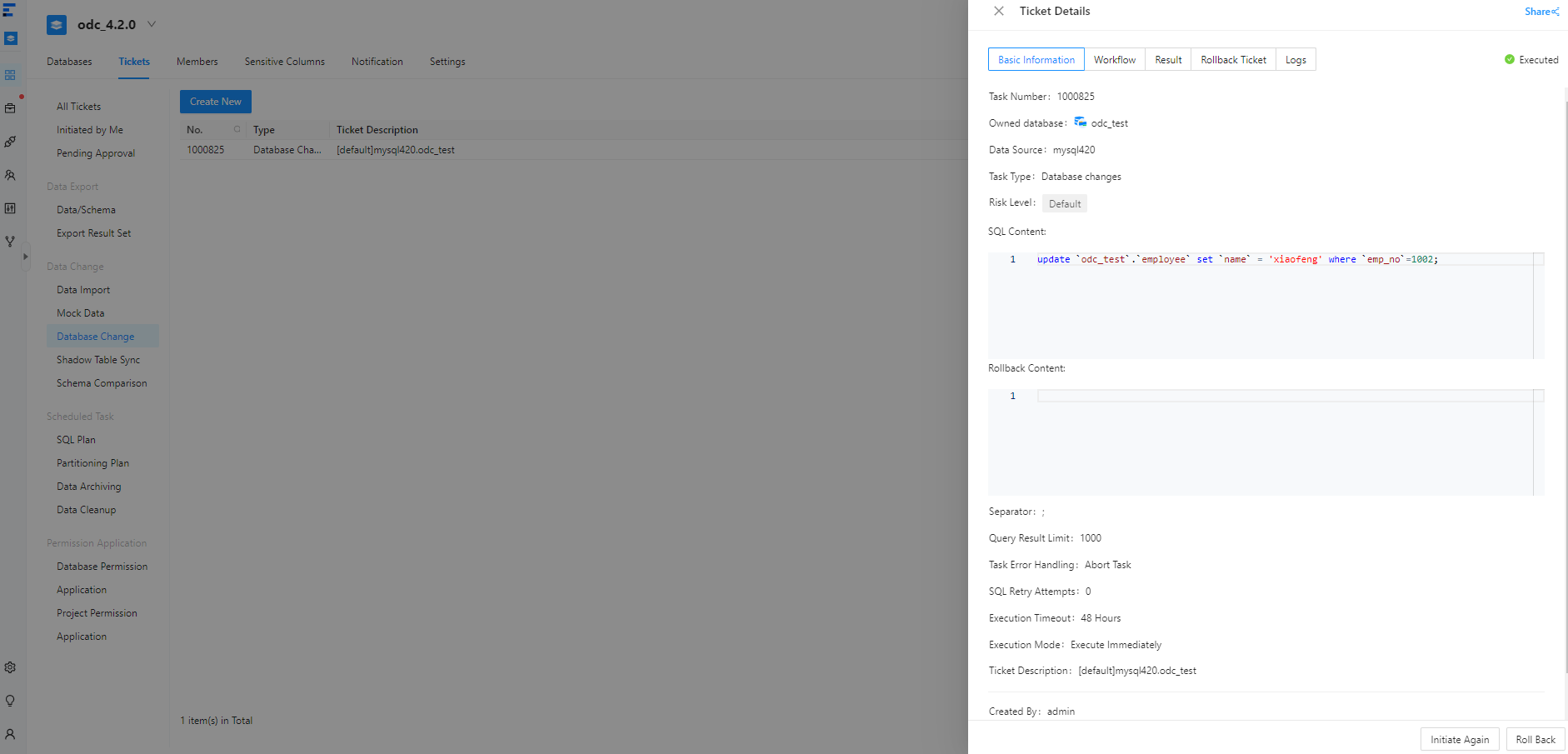Click the branch fork icon in sidebar

point(10,242)
